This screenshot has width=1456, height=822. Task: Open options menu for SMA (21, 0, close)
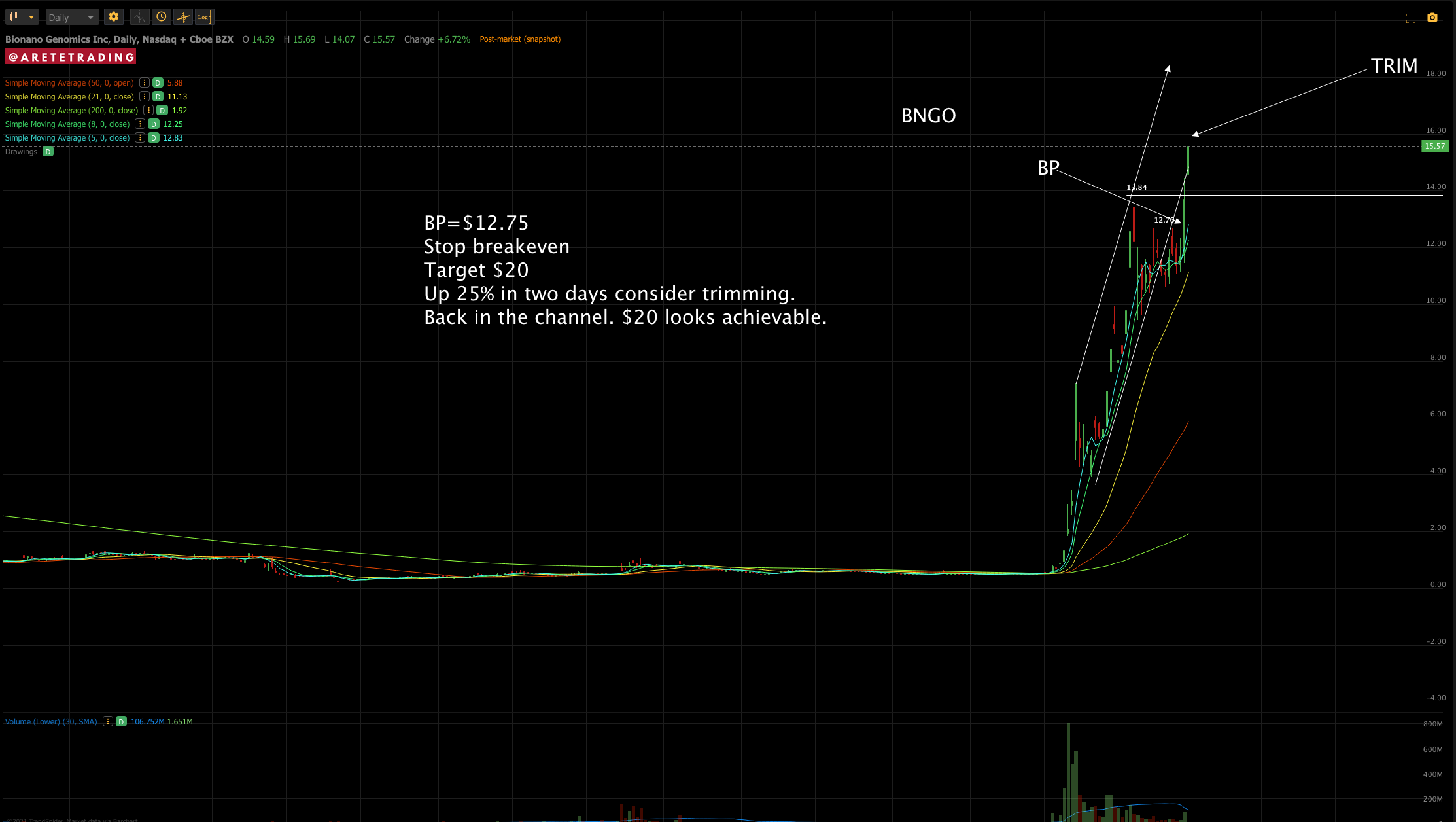coord(145,97)
